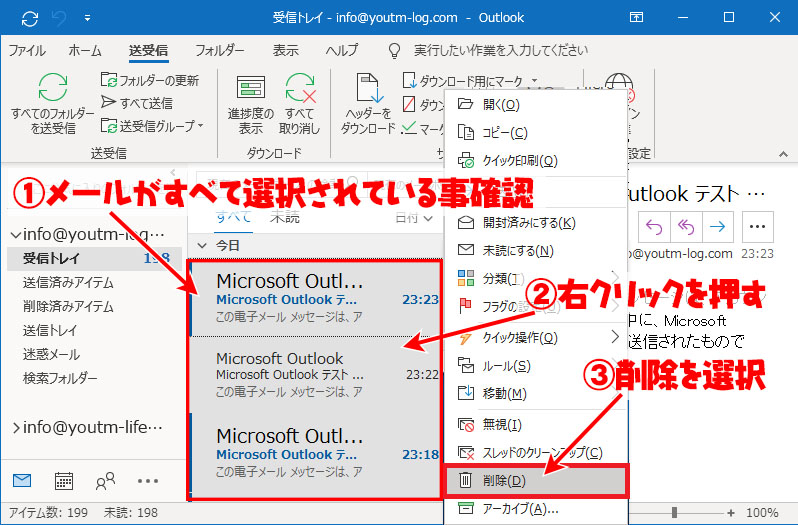The height and width of the screenshot is (525, 798).
Task: Choose ルール(S) in context menu
Action: tap(535, 366)
